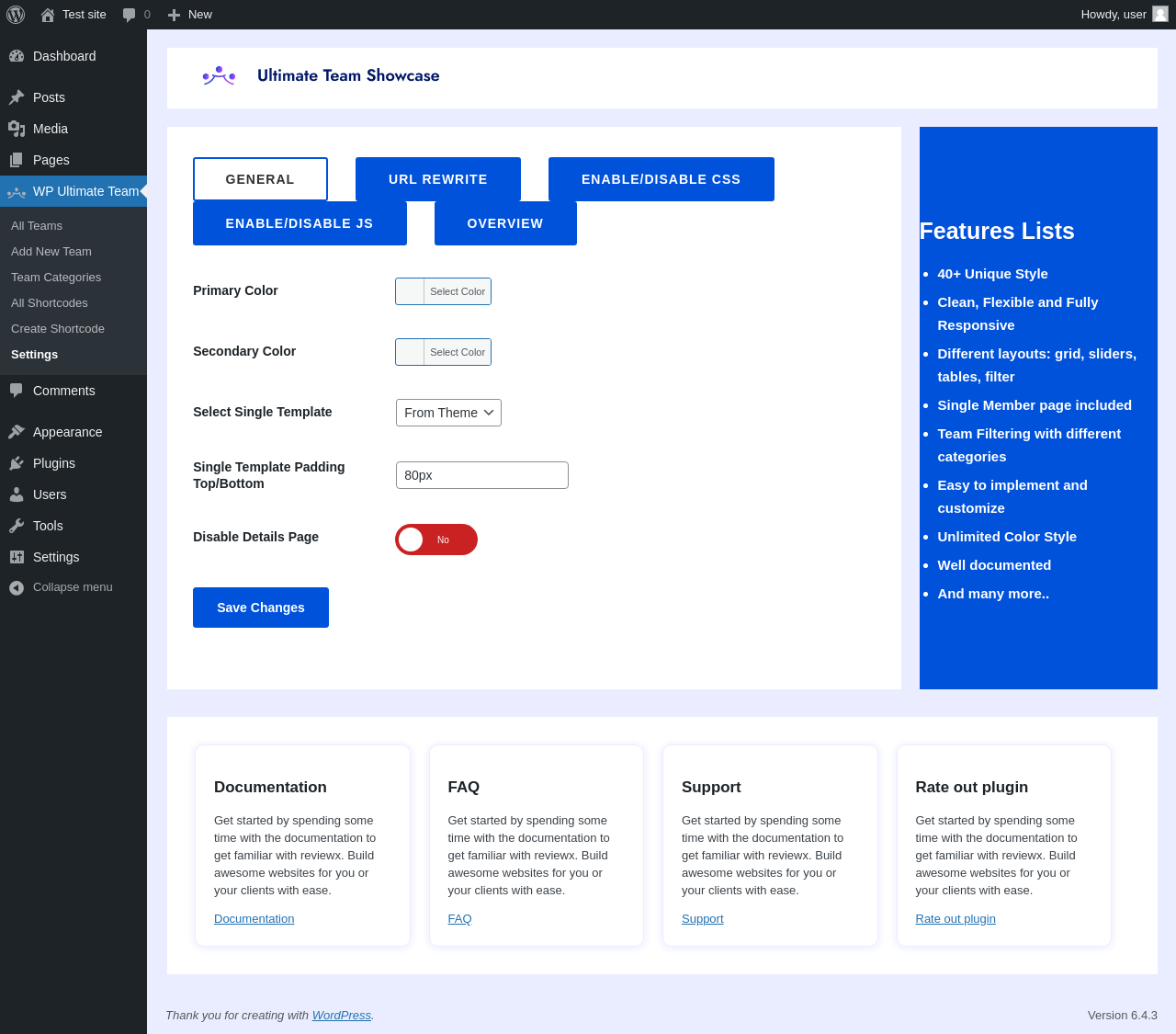
Task: Click the Plugins plug icon
Action: point(17,463)
